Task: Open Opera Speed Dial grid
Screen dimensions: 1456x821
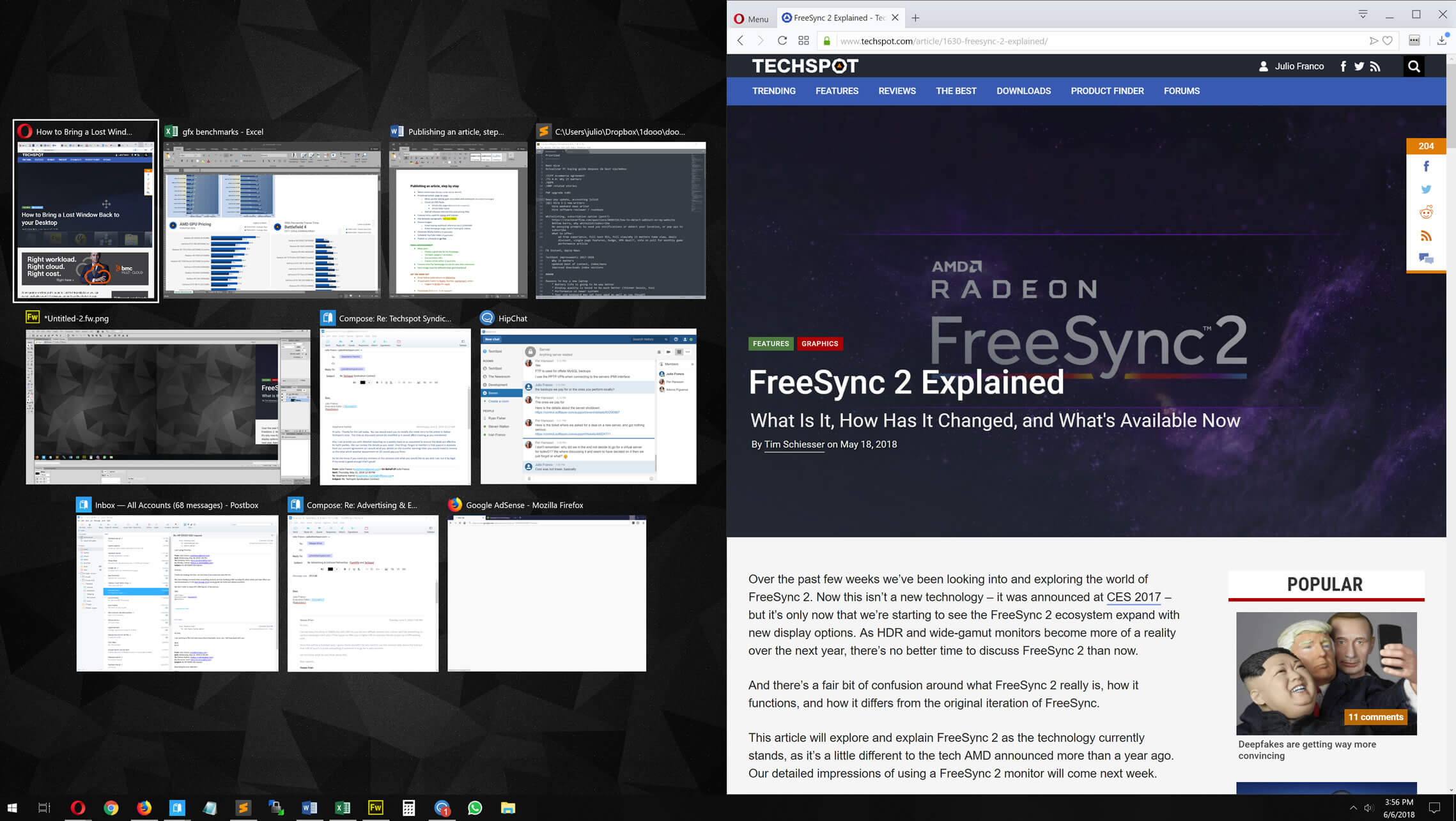Action: pyautogui.click(x=803, y=41)
